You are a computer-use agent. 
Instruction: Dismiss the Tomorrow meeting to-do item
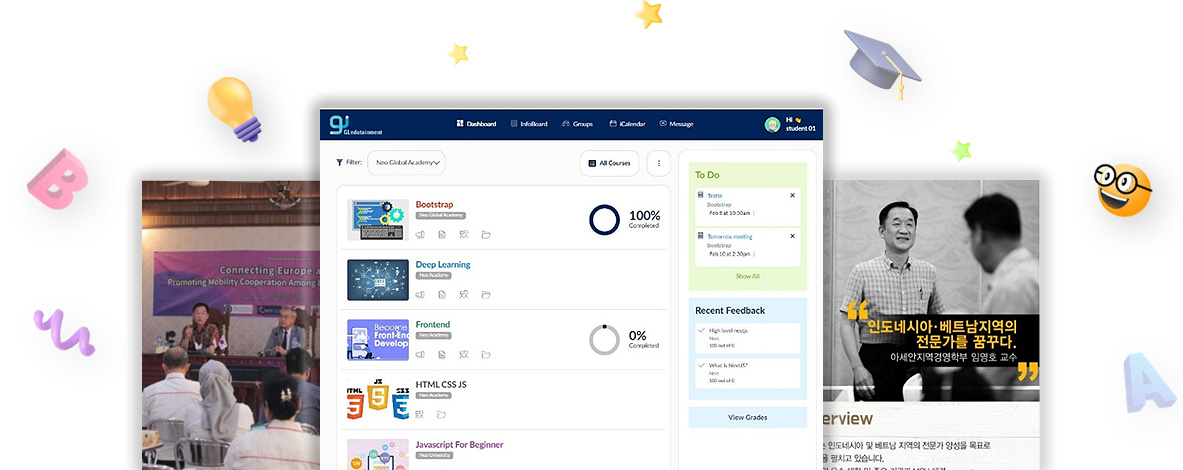792,236
